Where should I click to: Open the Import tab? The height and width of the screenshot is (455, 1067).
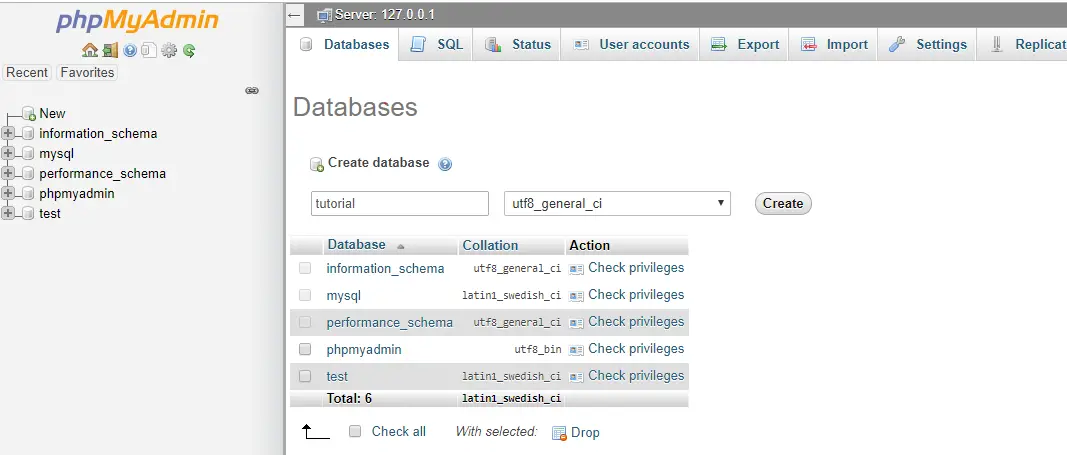pyautogui.click(x=834, y=44)
